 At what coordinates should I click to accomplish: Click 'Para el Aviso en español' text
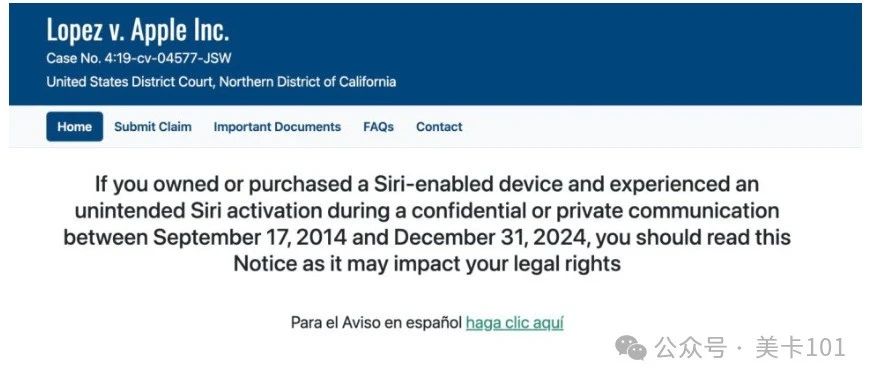pos(376,322)
